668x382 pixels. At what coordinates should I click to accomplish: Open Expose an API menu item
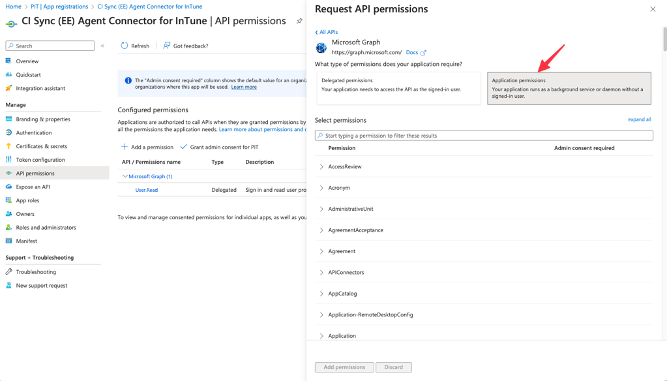[x=33, y=187]
